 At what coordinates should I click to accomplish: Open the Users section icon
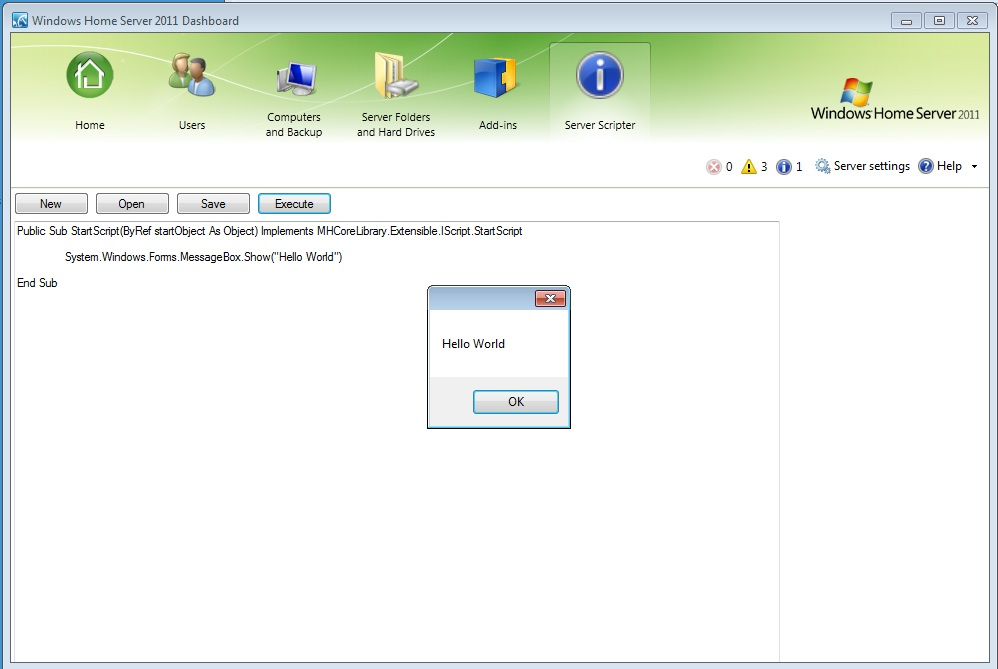[x=192, y=75]
